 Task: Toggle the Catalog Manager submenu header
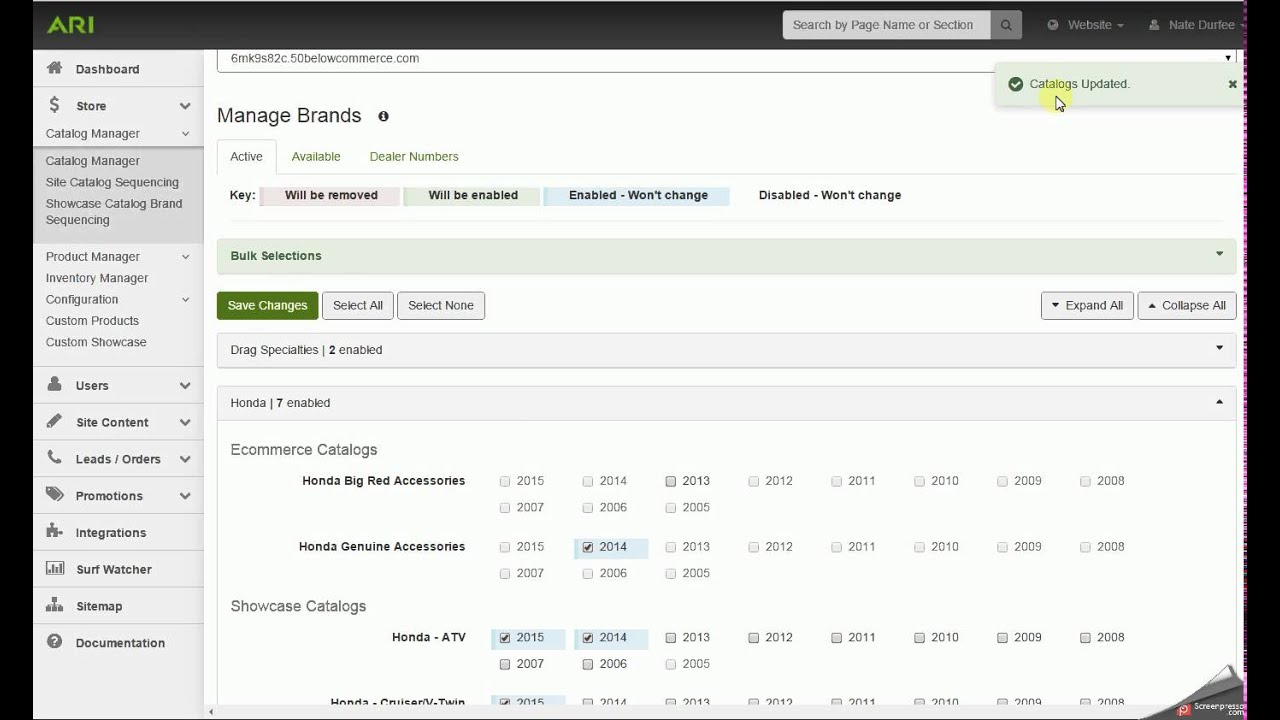118,133
